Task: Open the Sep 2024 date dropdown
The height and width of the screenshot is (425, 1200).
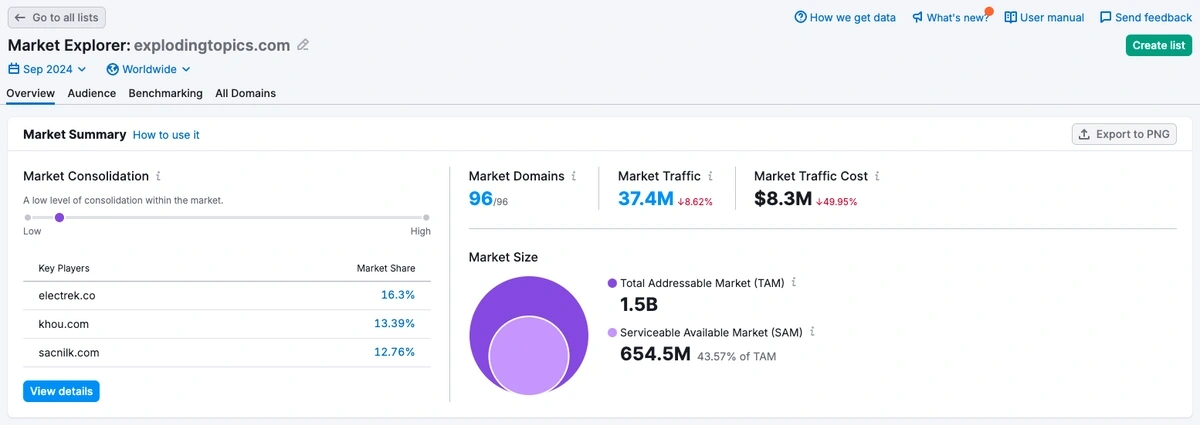Action: click(47, 69)
